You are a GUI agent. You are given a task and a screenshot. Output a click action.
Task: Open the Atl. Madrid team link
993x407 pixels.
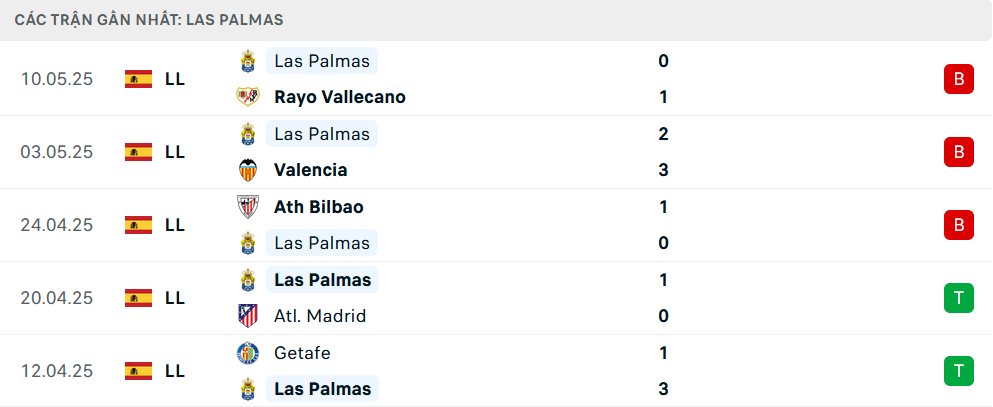point(319,316)
